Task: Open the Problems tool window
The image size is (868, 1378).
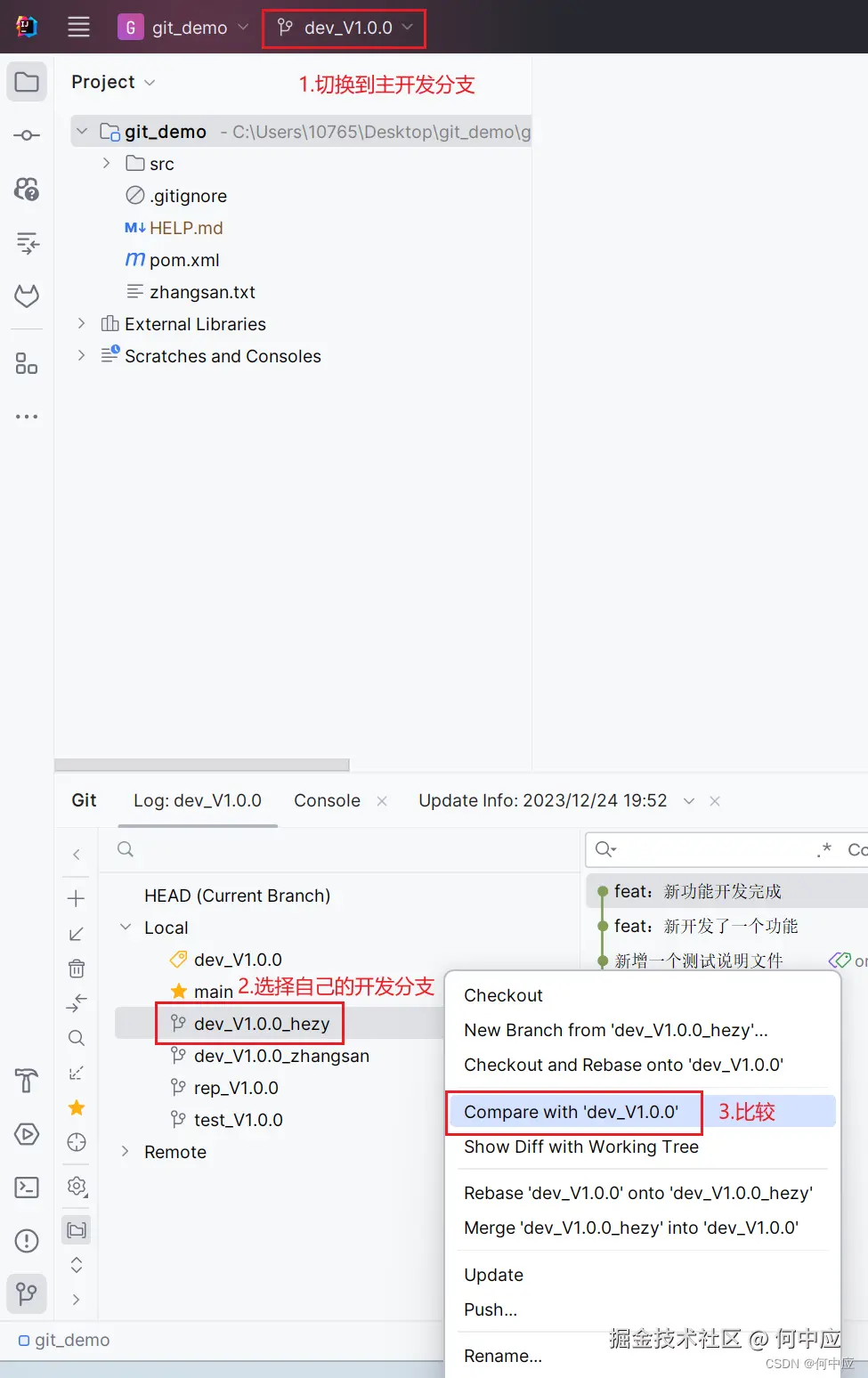Action: (26, 1240)
